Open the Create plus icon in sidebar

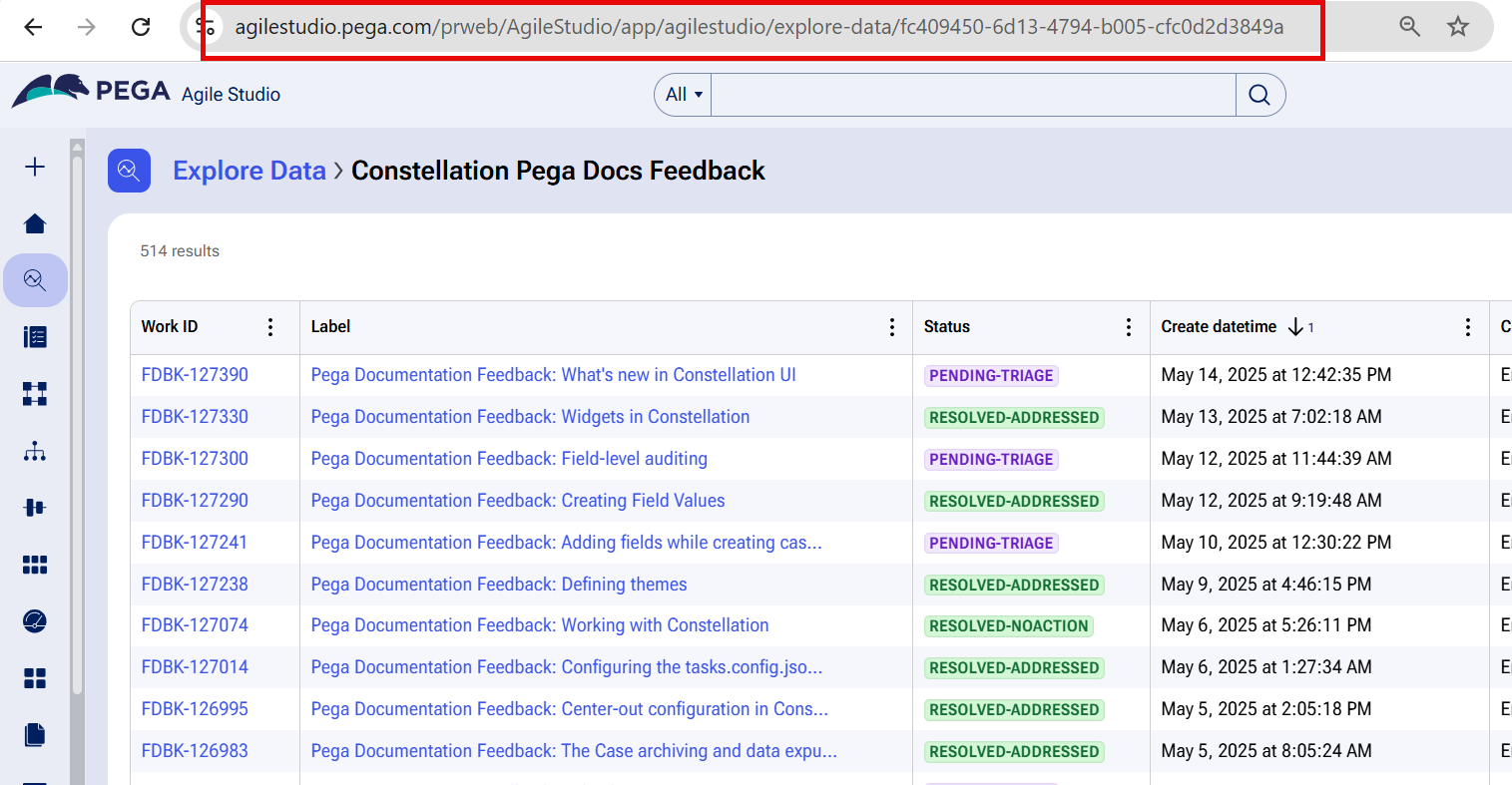35,167
